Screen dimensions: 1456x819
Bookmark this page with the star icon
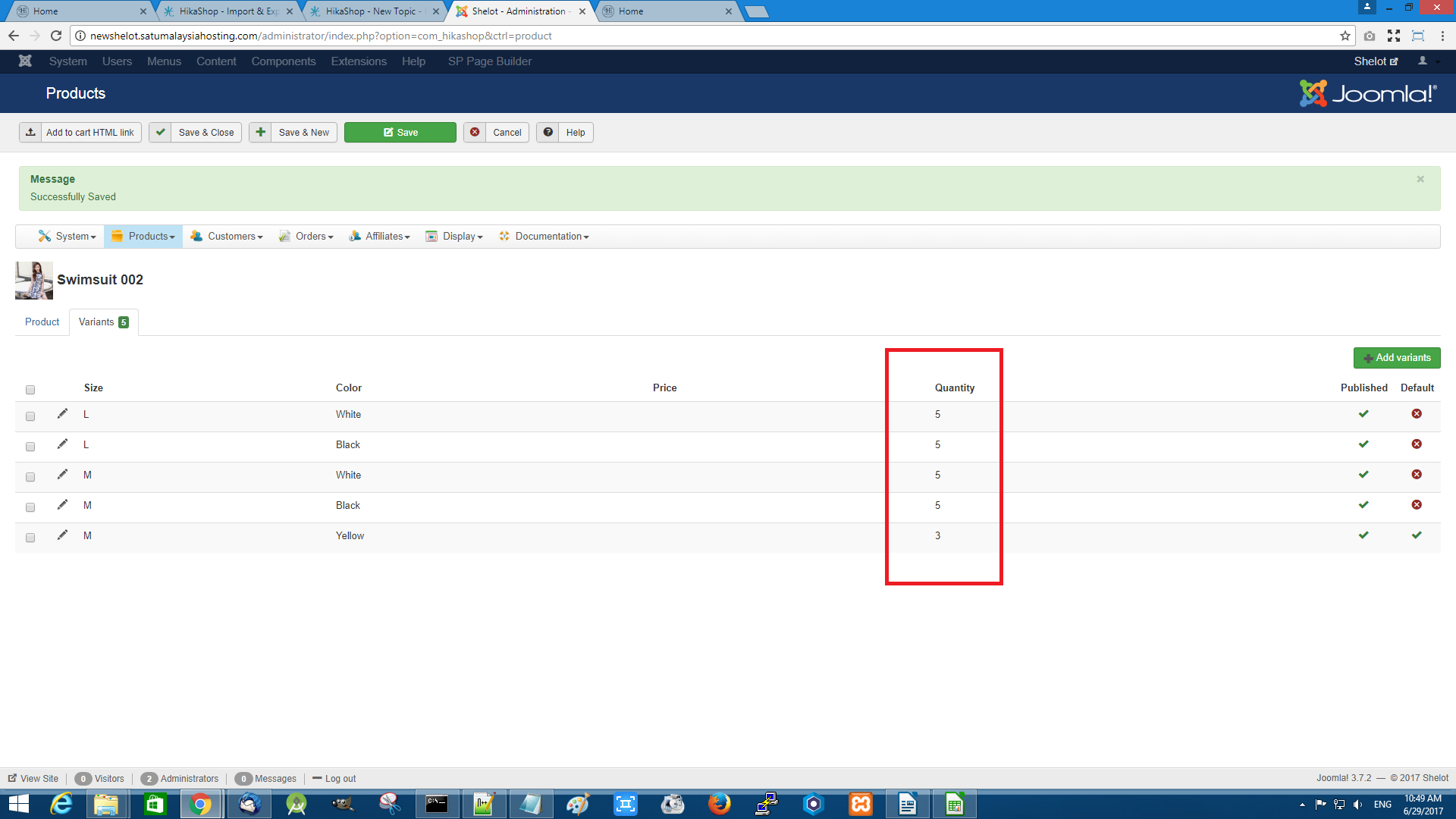[x=1345, y=36]
